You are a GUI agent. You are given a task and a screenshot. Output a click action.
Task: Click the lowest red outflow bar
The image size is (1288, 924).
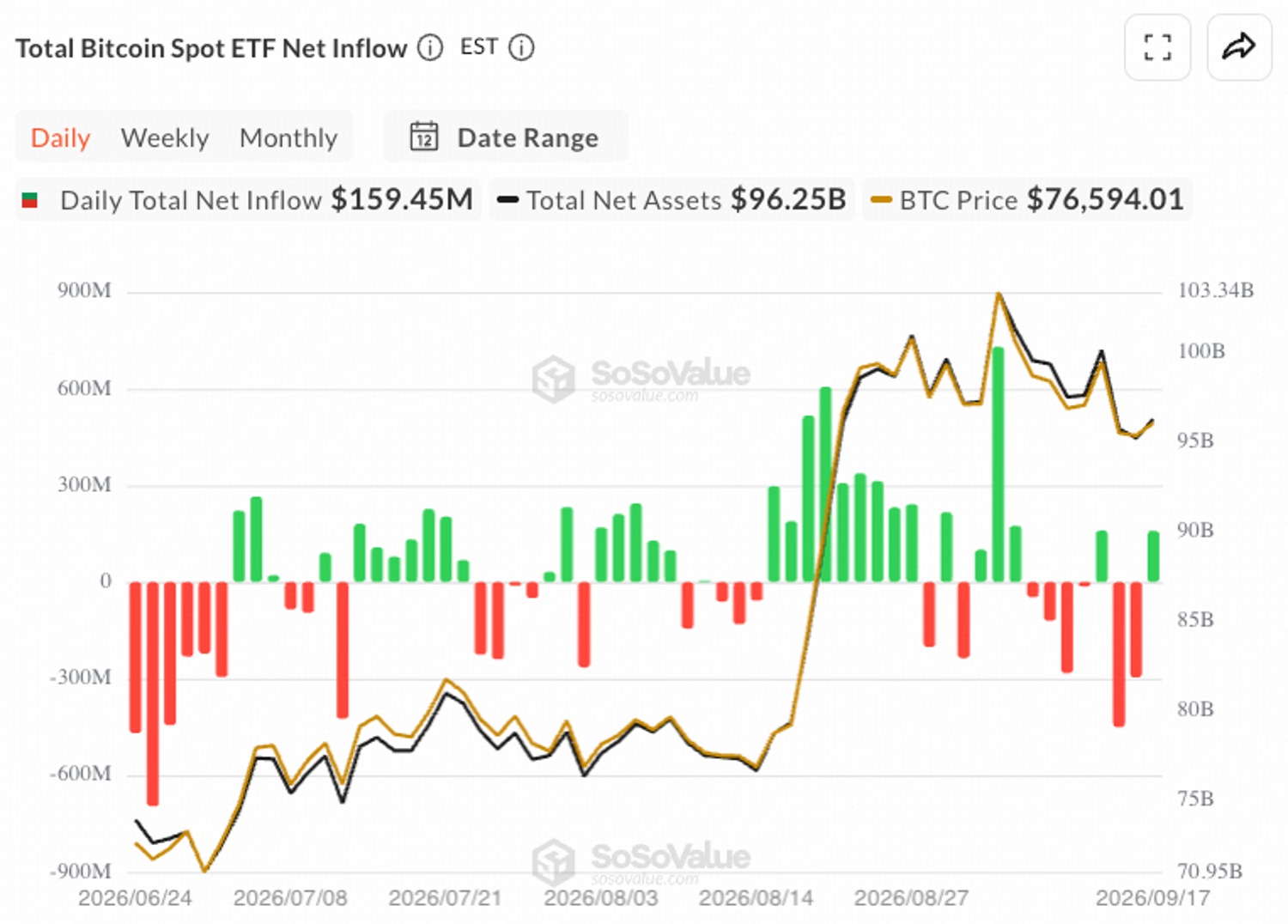point(153,694)
